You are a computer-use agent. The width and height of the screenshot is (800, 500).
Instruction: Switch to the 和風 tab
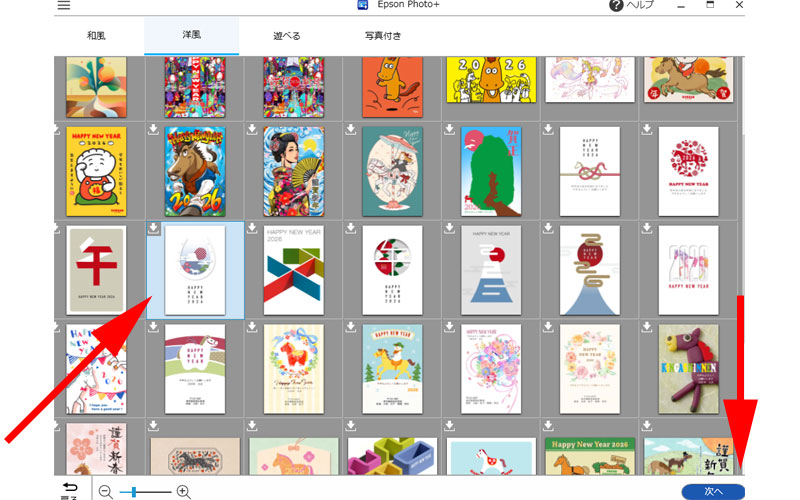pyautogui.click(x=96, y=36)
